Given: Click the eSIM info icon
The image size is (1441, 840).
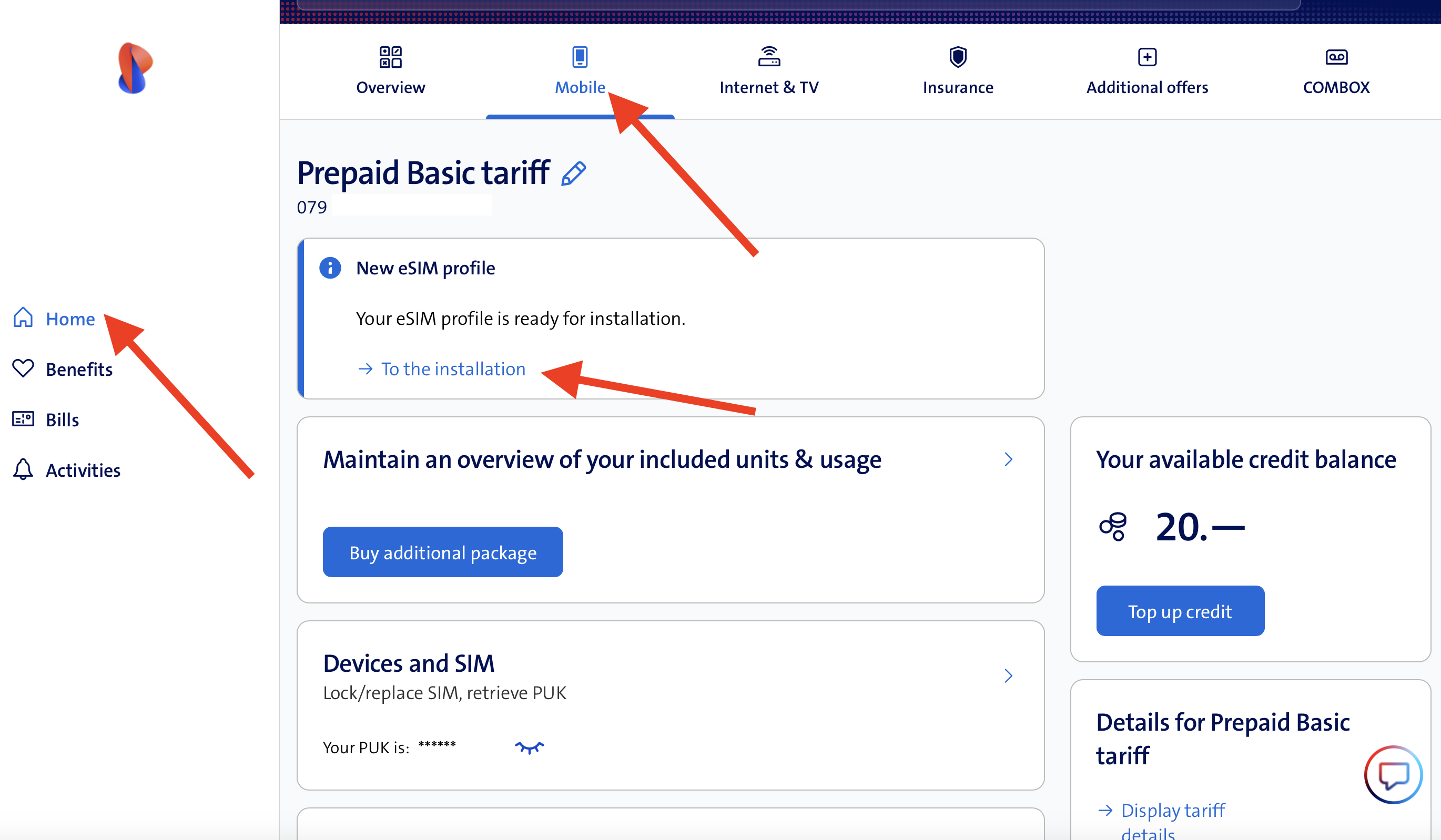Looking at the screenshot, I should pos(330,268).
